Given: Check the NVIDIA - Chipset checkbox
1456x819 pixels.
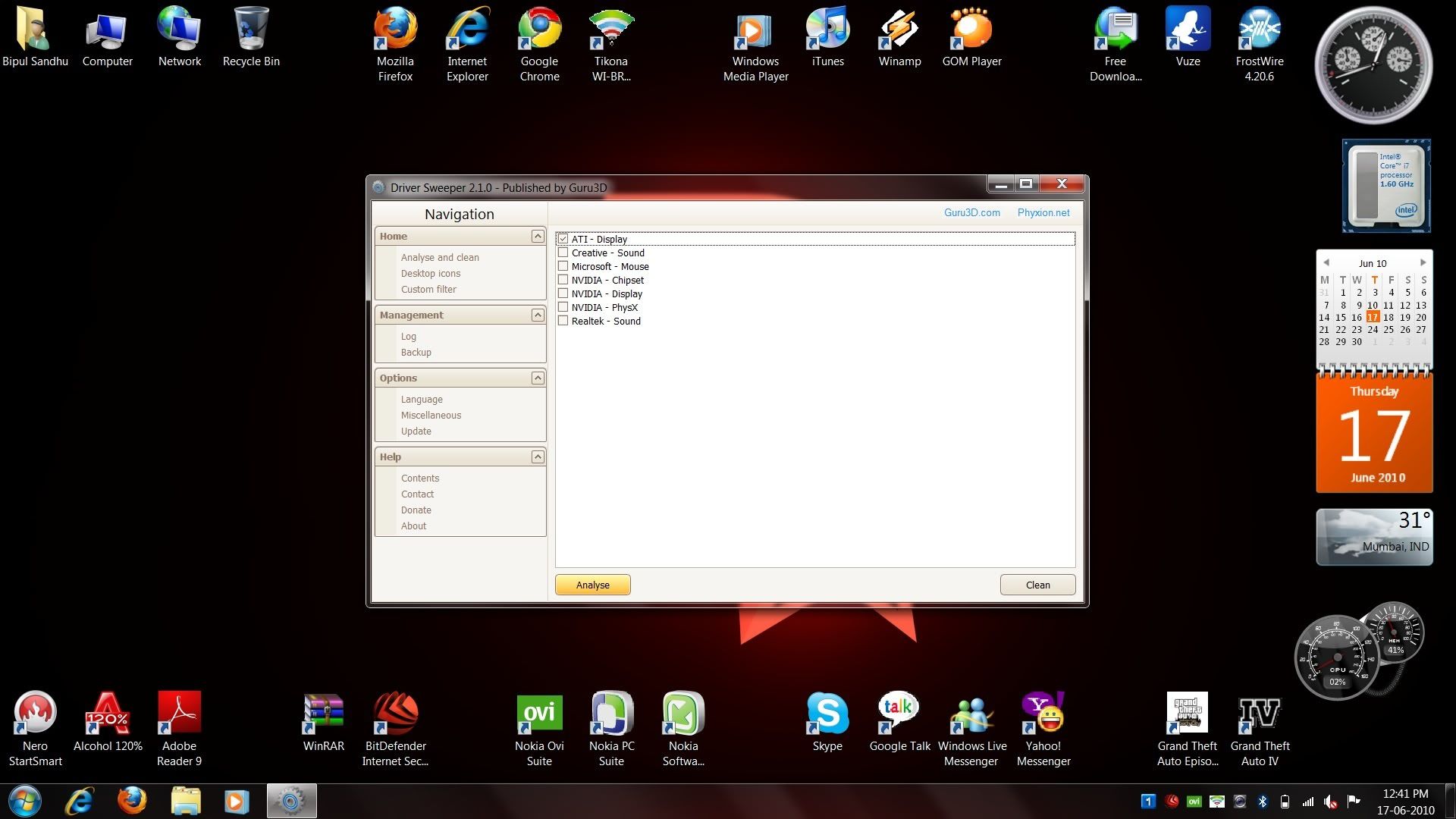Looking at the screenshot, I should click(563, 280).
